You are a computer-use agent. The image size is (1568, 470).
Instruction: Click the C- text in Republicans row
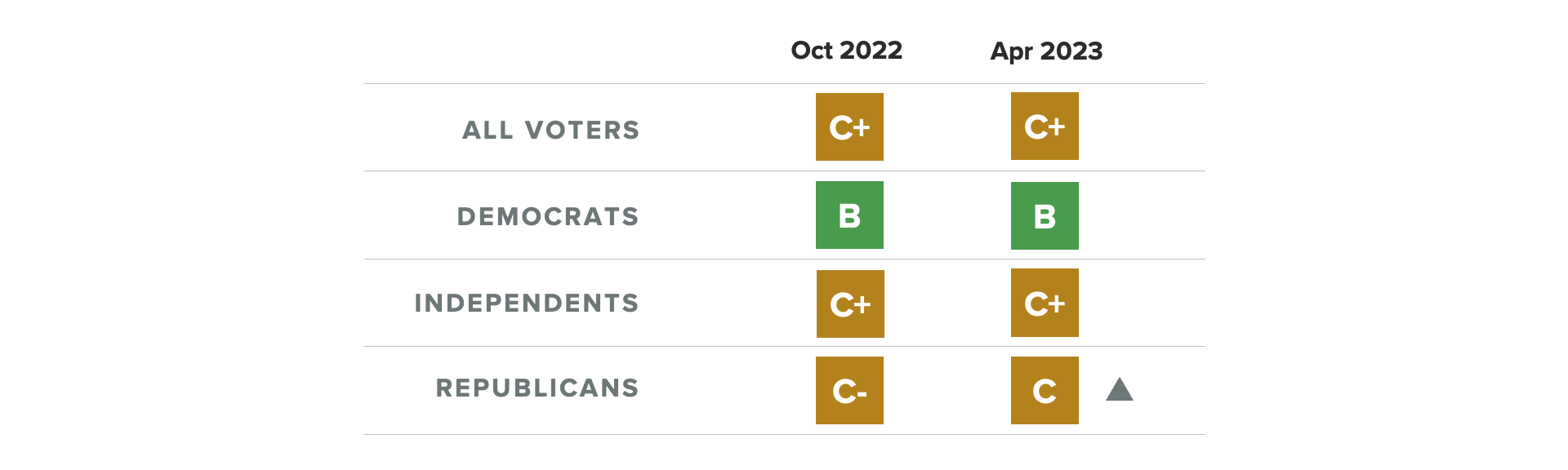point(849,392)
